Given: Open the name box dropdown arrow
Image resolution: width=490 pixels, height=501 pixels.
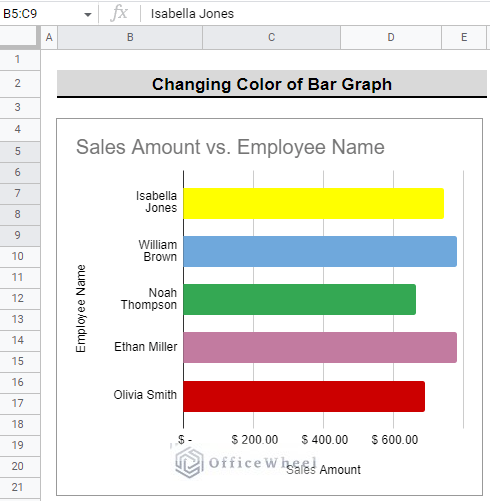Looking at the screenshot, I should [x=88, y=14].
